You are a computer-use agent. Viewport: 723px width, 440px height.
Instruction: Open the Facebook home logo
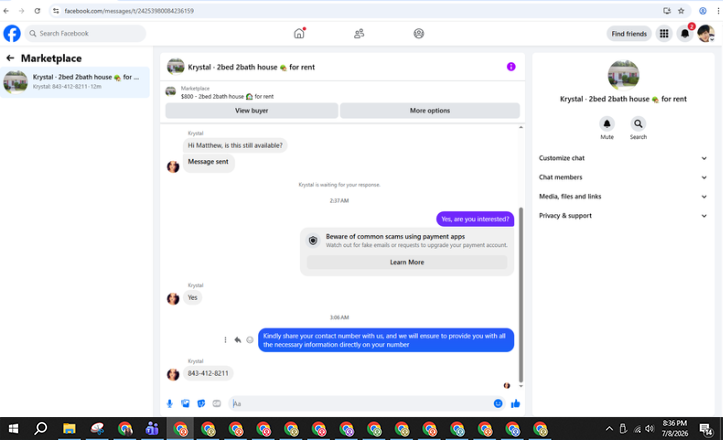tap(12, 34)
